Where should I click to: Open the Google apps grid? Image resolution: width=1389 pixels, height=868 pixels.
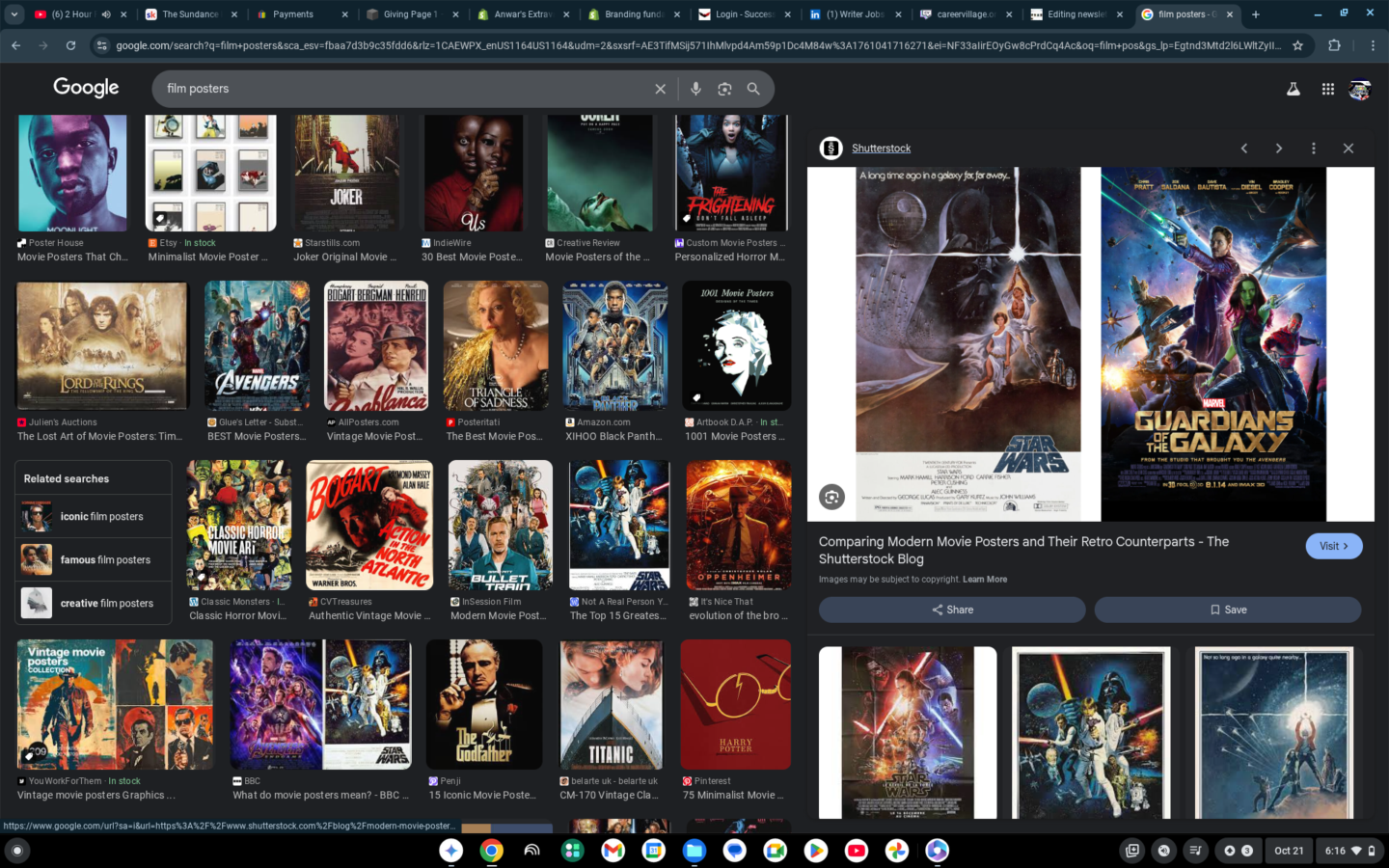1327,89
